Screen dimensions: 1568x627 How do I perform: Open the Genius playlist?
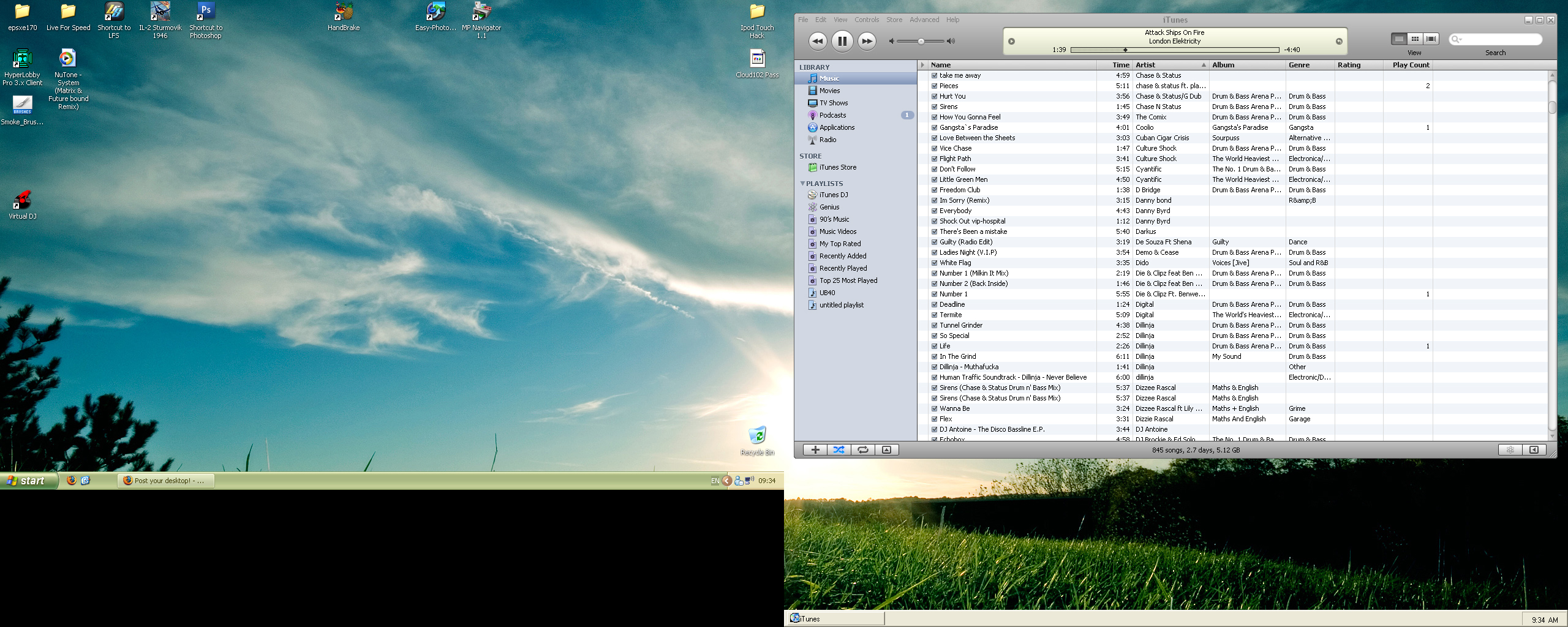point(856,207)
